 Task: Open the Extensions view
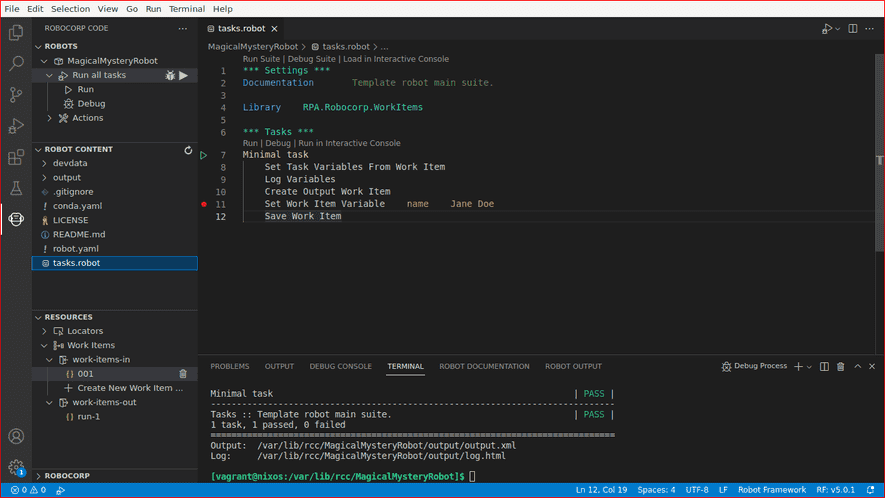point(16,157)
